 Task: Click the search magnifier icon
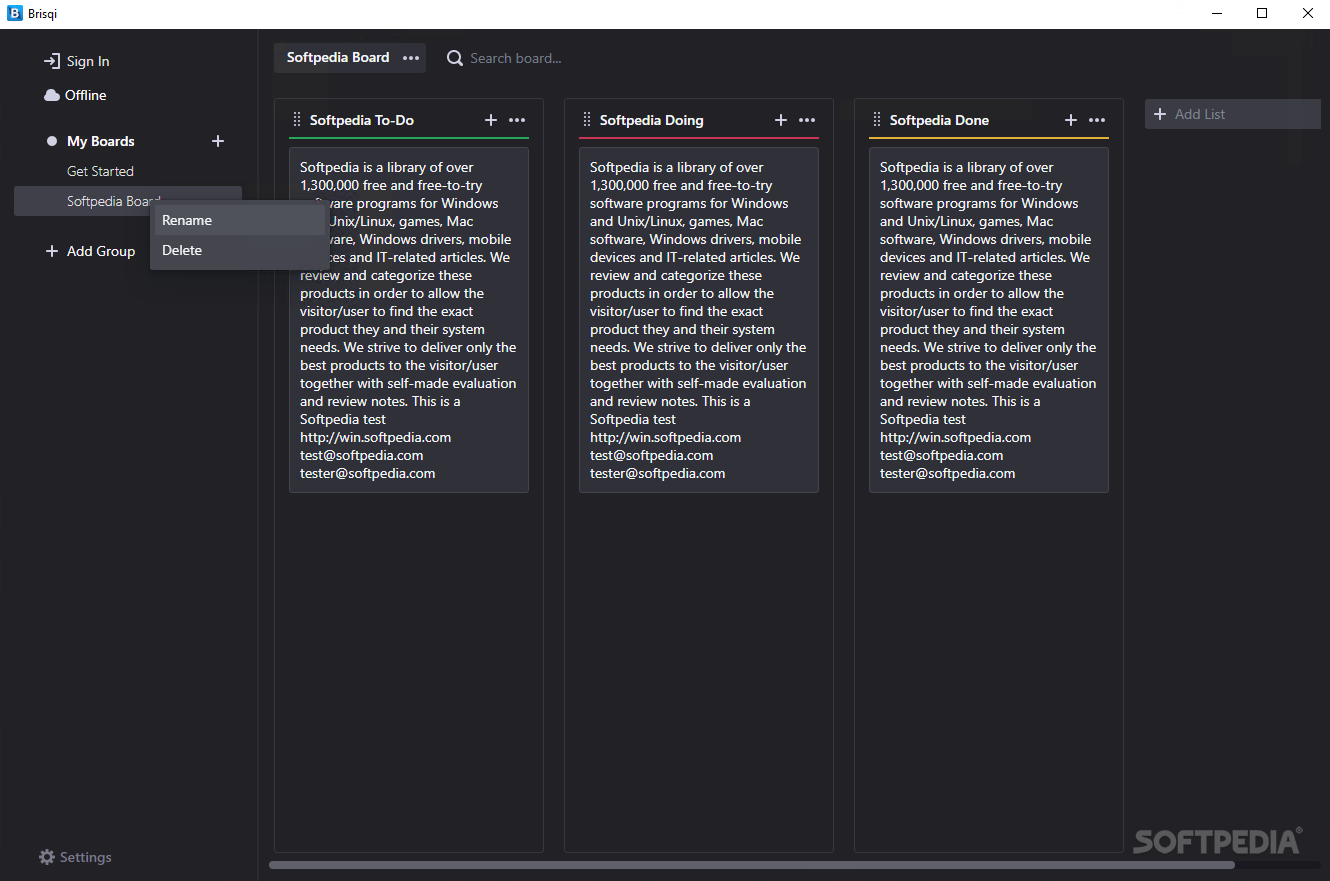tap(455, 58)
